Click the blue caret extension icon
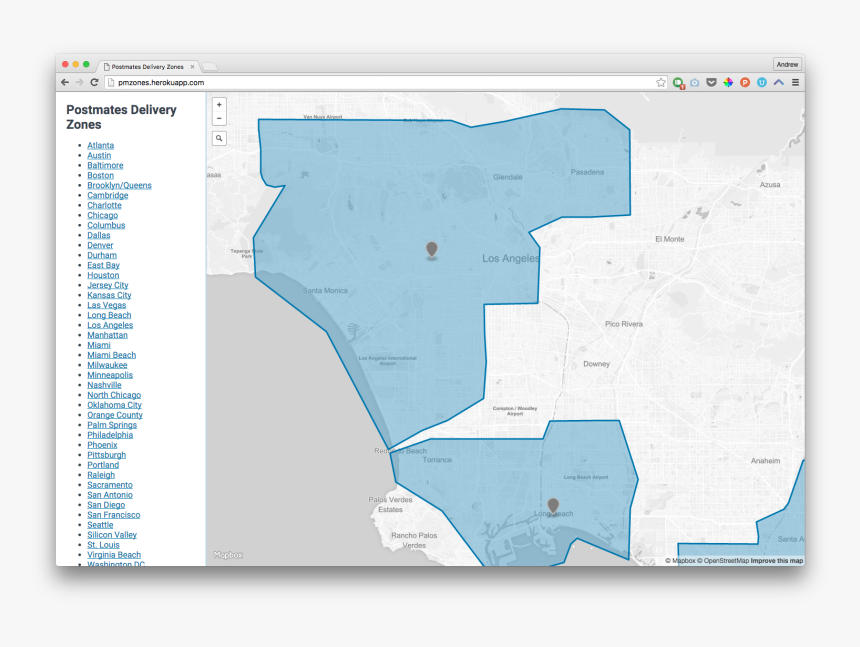This screenshot has width=860, height=647. pyautogui.click(x=779, y=82)
